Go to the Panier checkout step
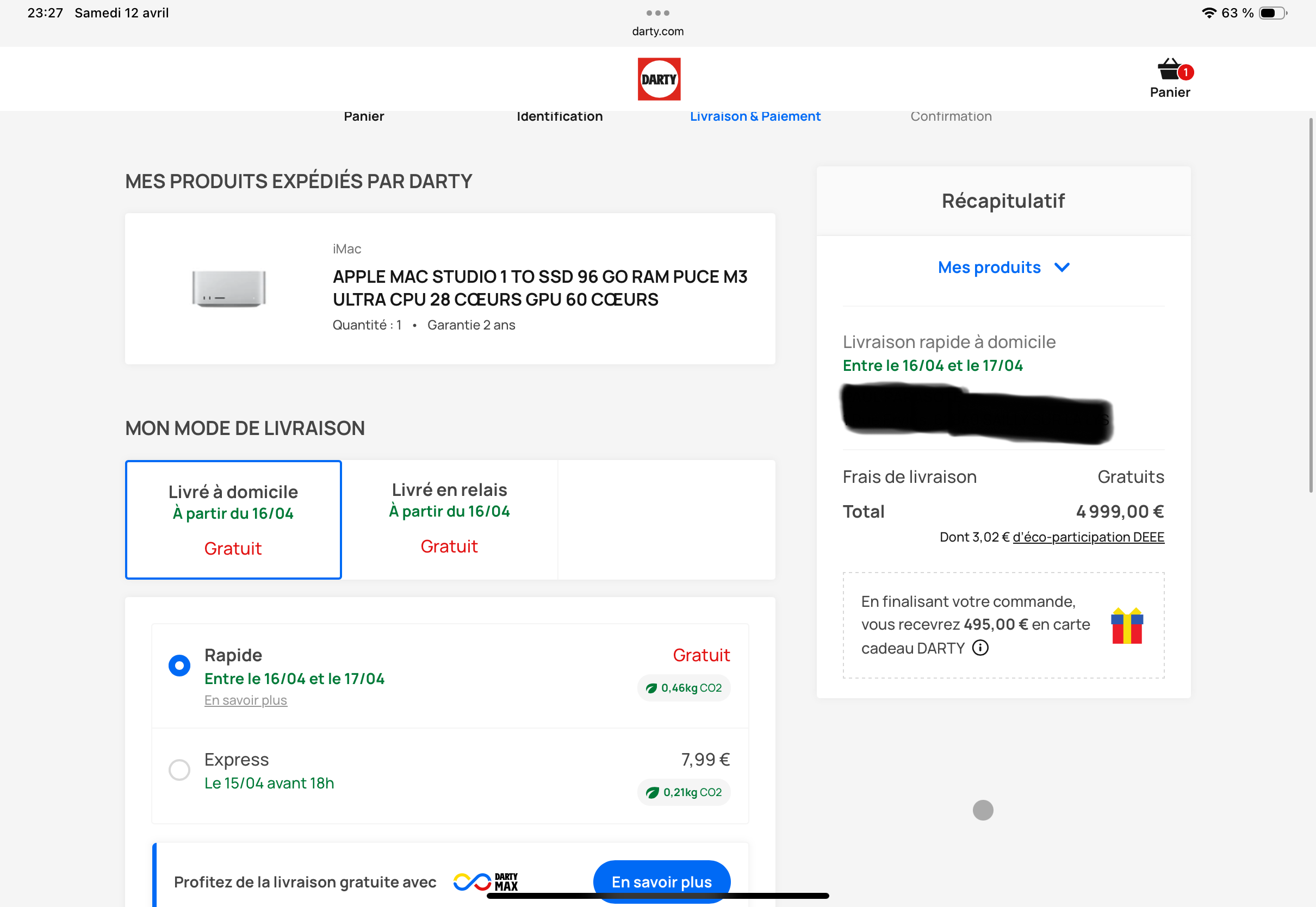This screenshot has height=907, width=1316. pyautogui.click(x=364, y=116)
